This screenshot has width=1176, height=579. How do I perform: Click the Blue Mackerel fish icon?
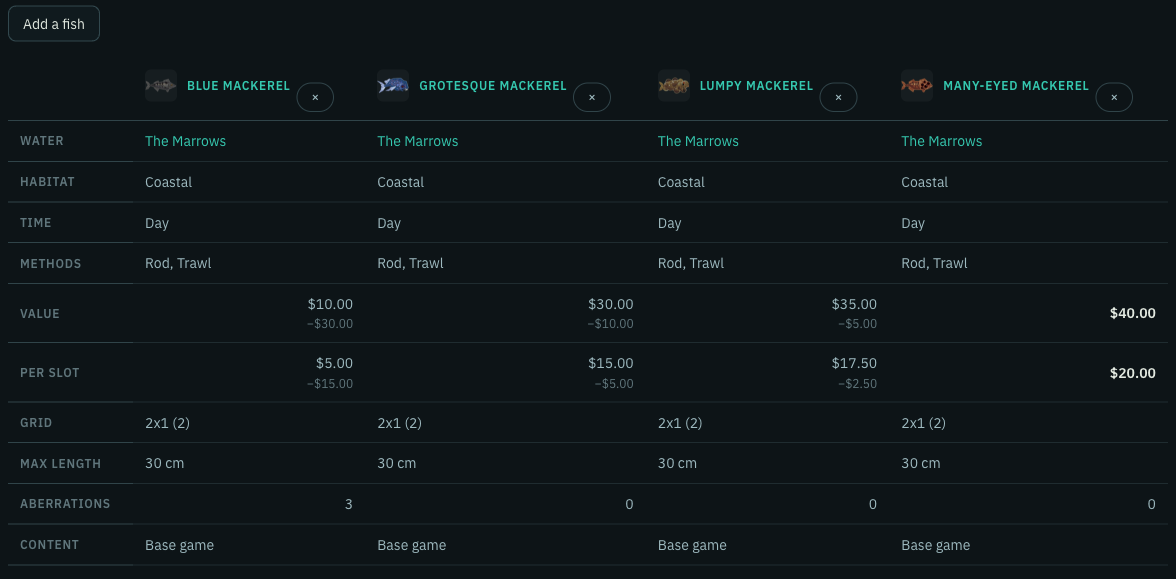click(x=160, y=86)
